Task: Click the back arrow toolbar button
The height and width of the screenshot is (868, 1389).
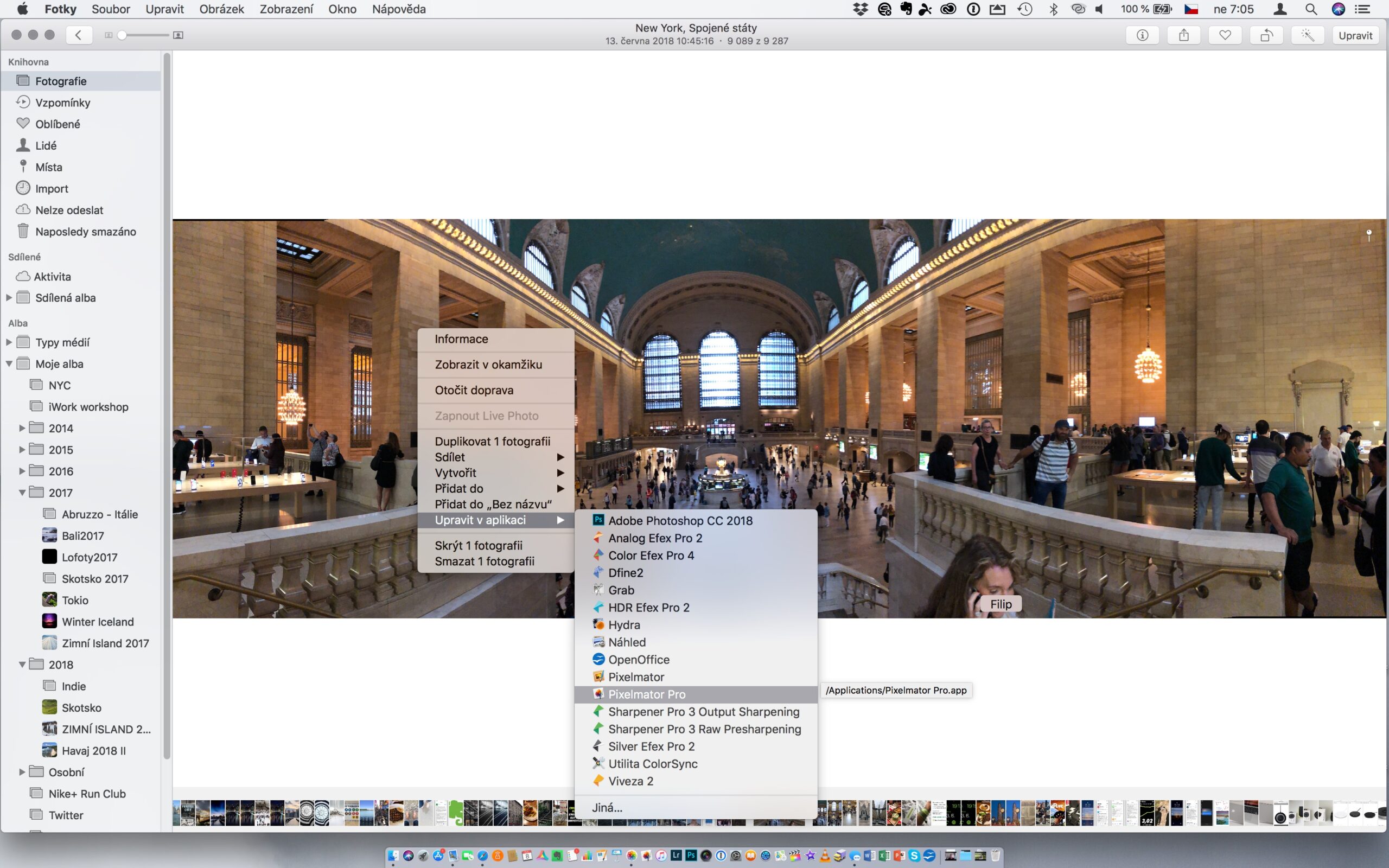Action: pos(79,35)
